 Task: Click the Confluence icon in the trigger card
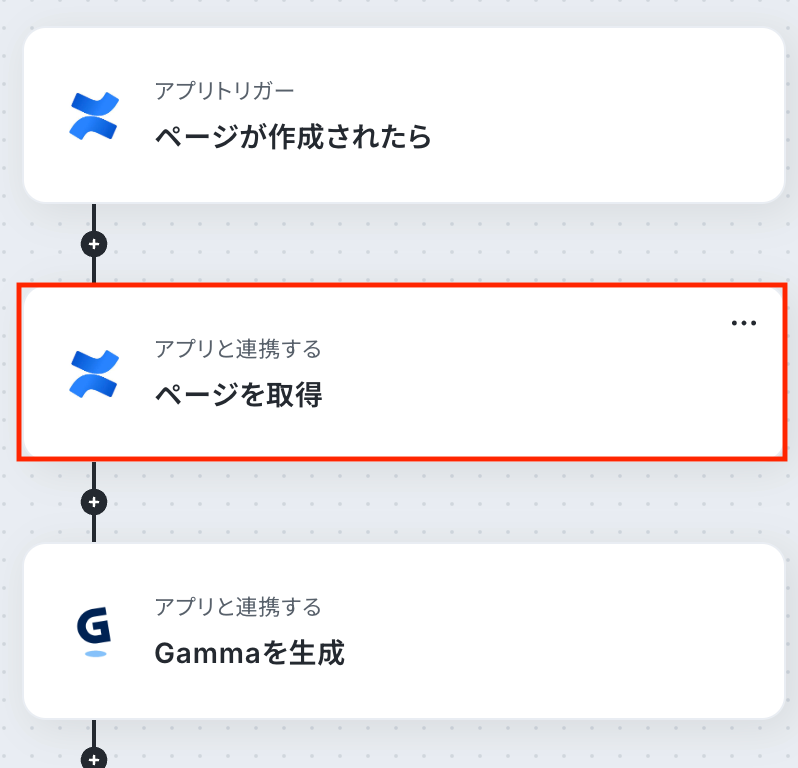pos(94,115)
